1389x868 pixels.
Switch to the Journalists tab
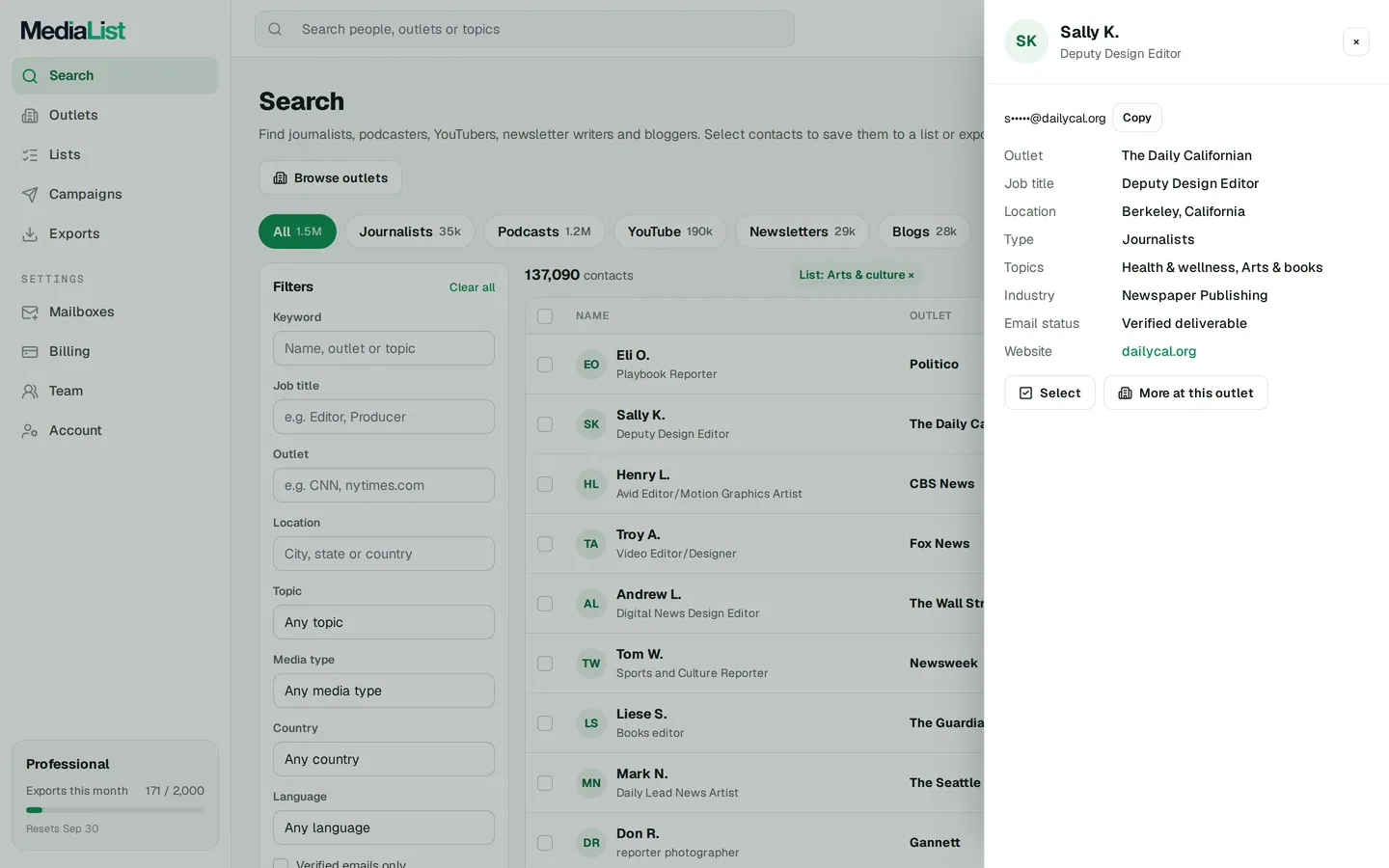click(x=410, y=231)
